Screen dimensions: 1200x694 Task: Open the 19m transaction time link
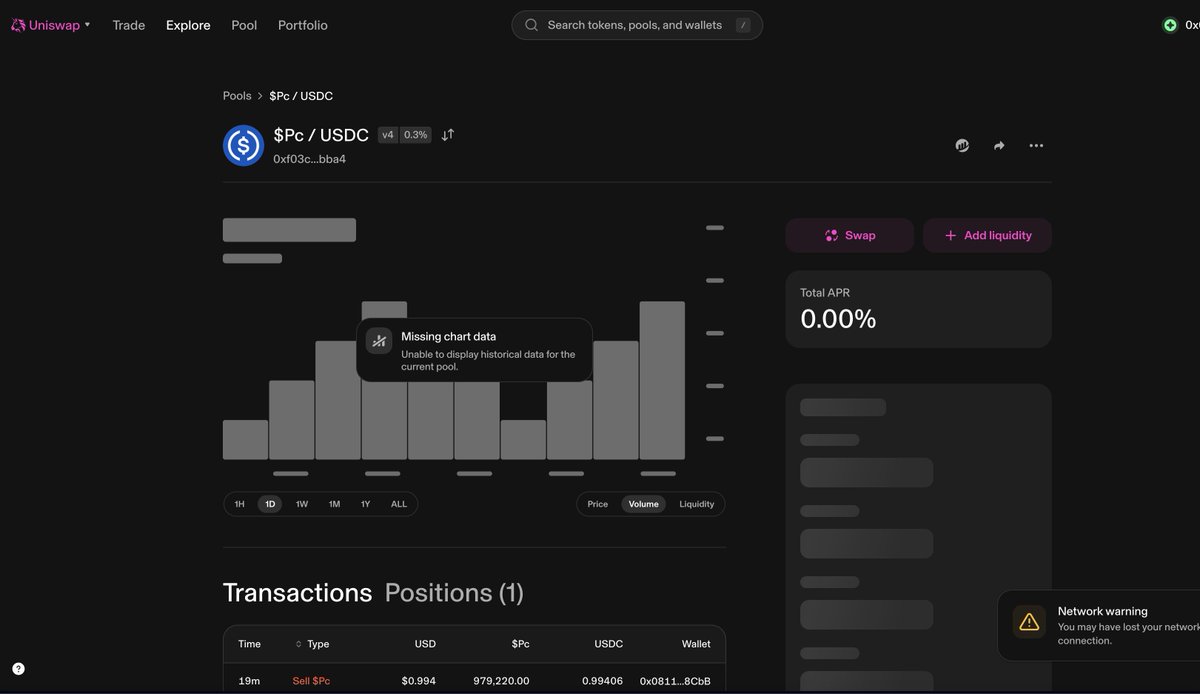pos(250,681)
